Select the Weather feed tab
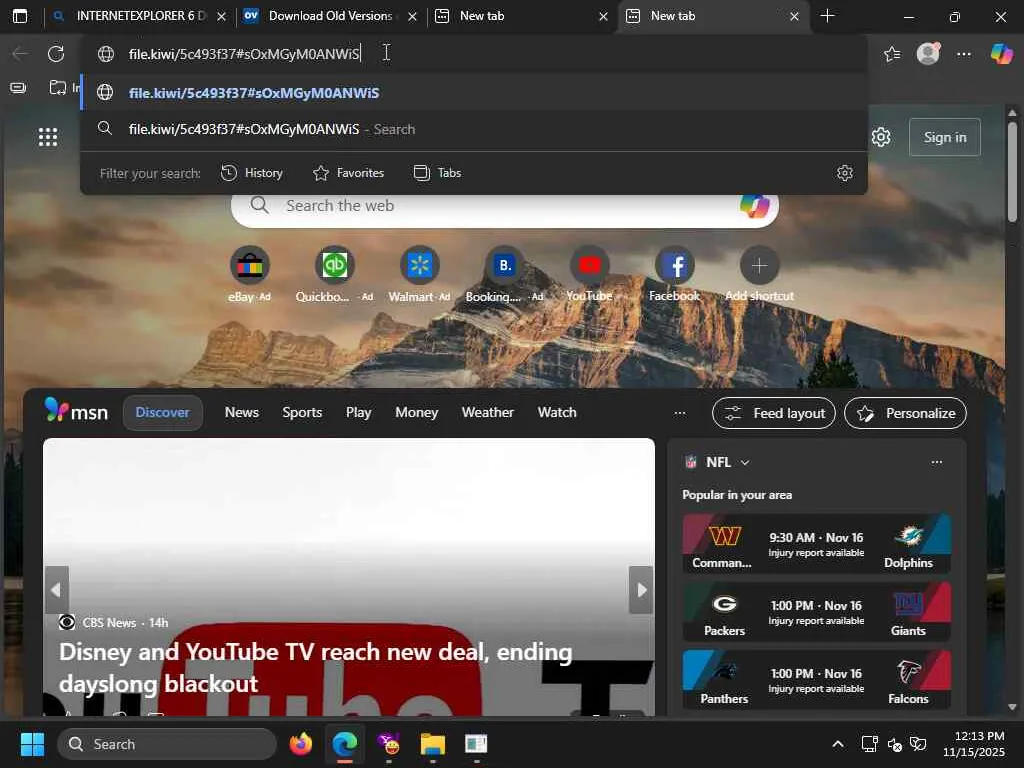 [488, 413]
